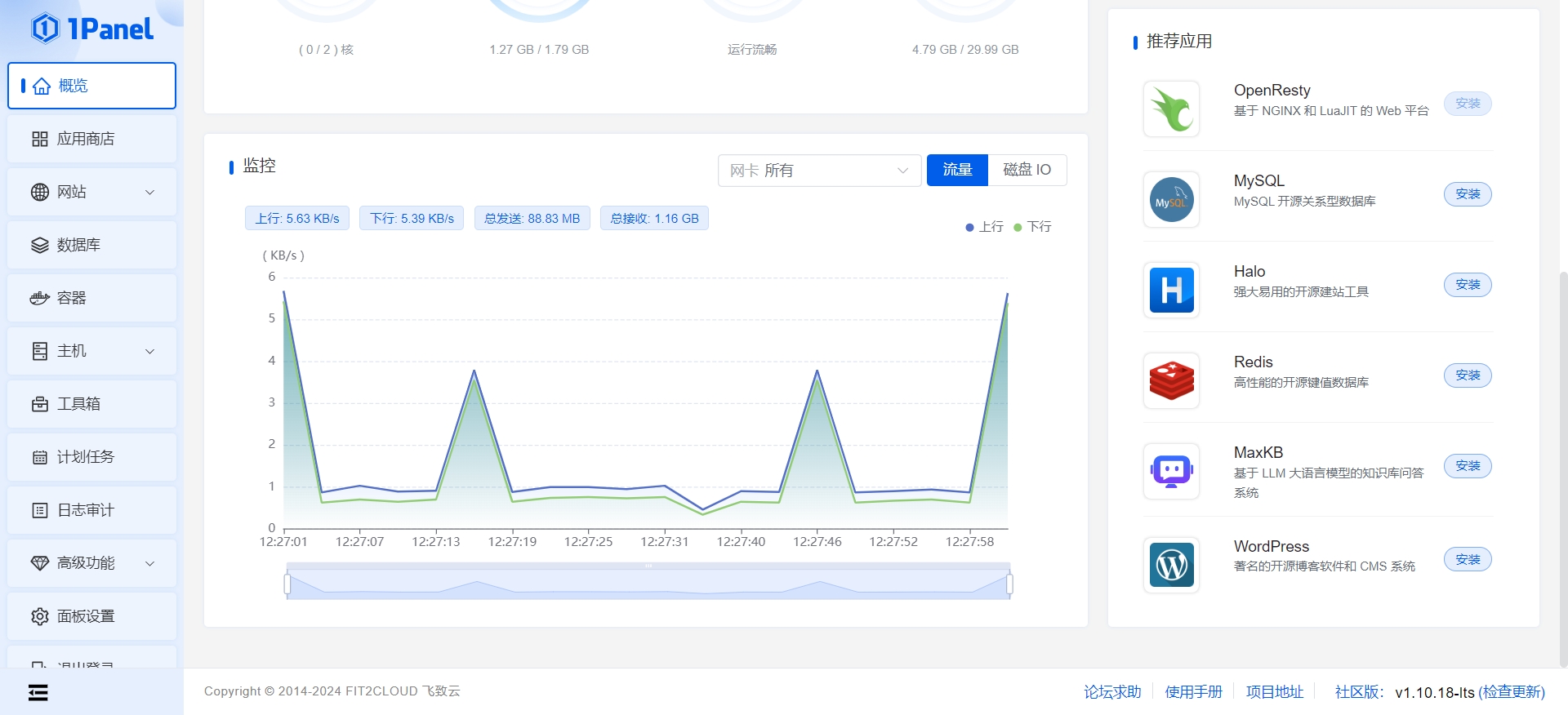The height and width of the screenshot is (715, 1568).
Task: Expand the 高级功能 sidebar menu
Action: 91,563
